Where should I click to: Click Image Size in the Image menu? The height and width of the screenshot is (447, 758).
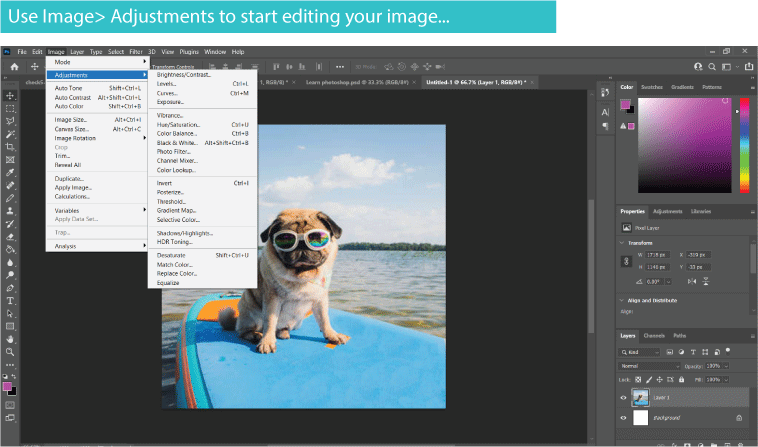pos(72,120)
